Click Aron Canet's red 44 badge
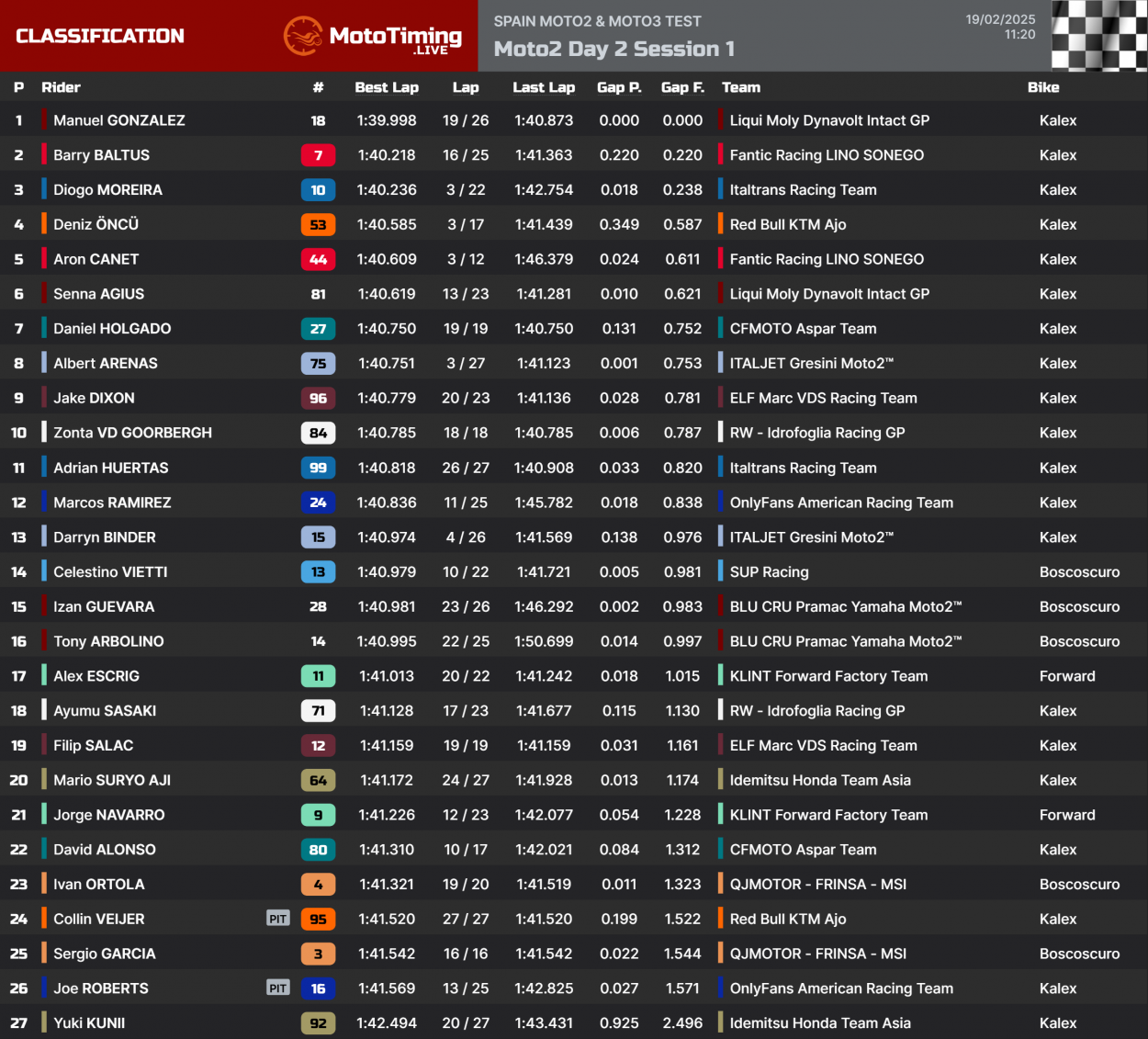The width and height of the screenshot is (1148, 1039). coord(318,259)
